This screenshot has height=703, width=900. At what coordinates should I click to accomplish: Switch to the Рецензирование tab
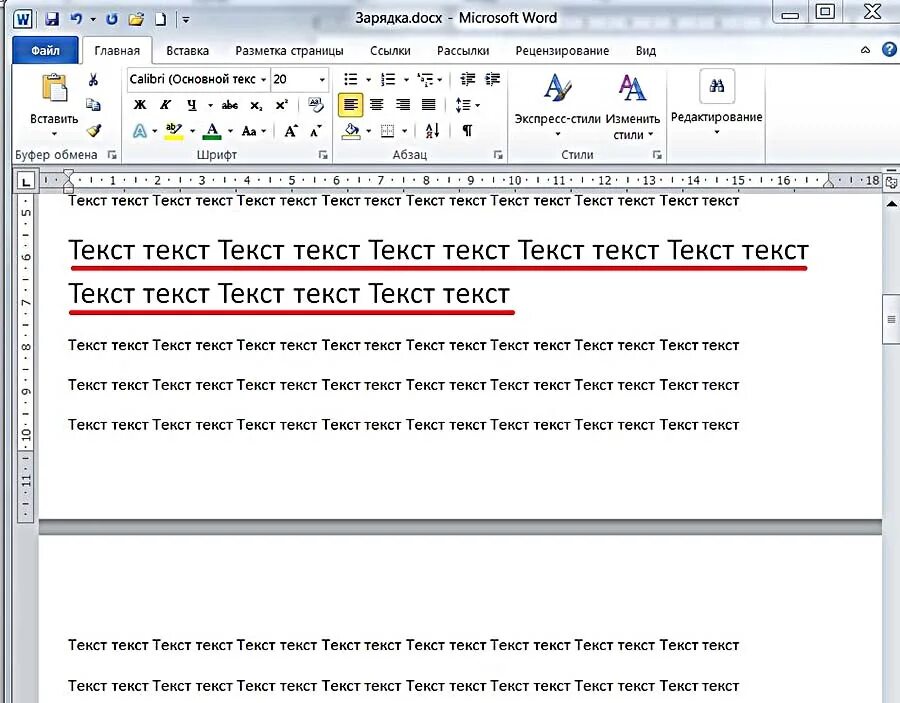pos(562,51)
